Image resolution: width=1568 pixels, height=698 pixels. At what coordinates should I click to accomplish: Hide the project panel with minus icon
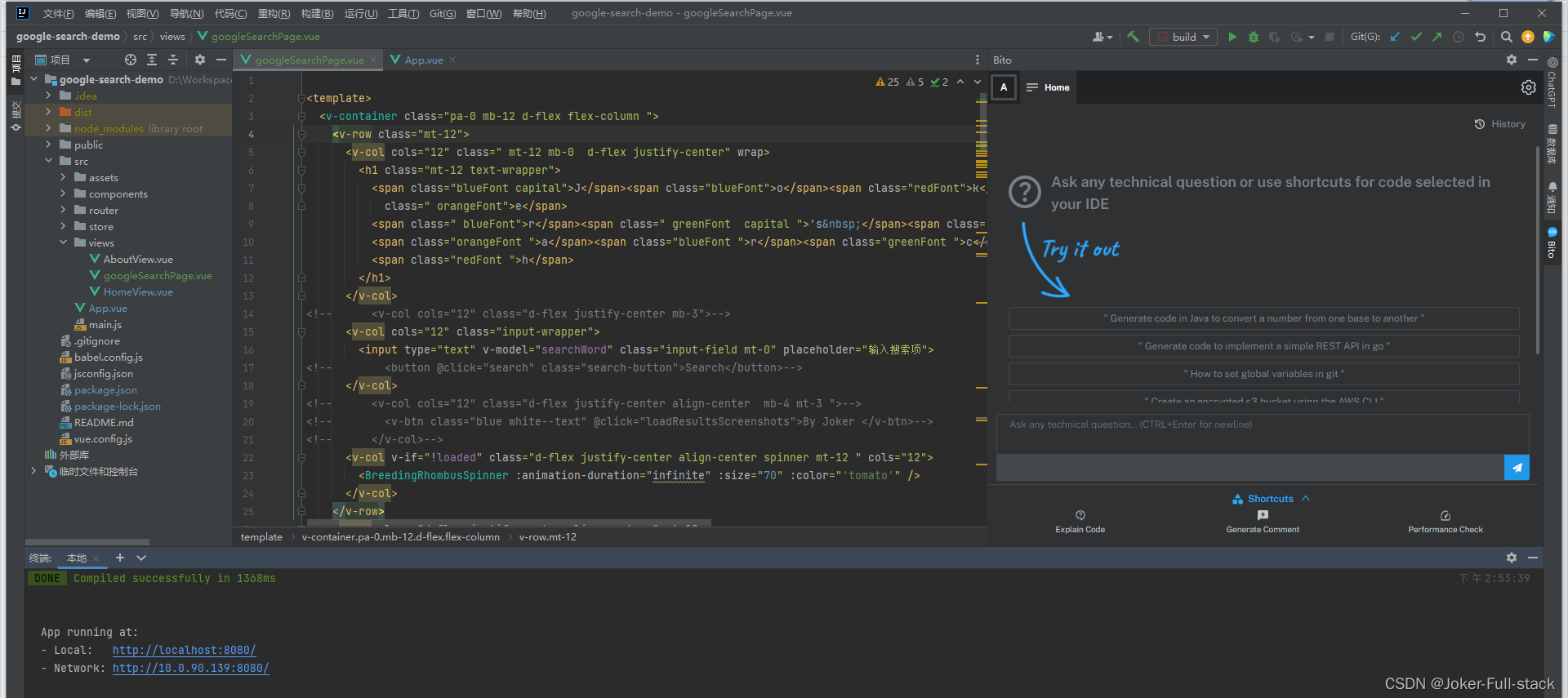coord(220,60)
